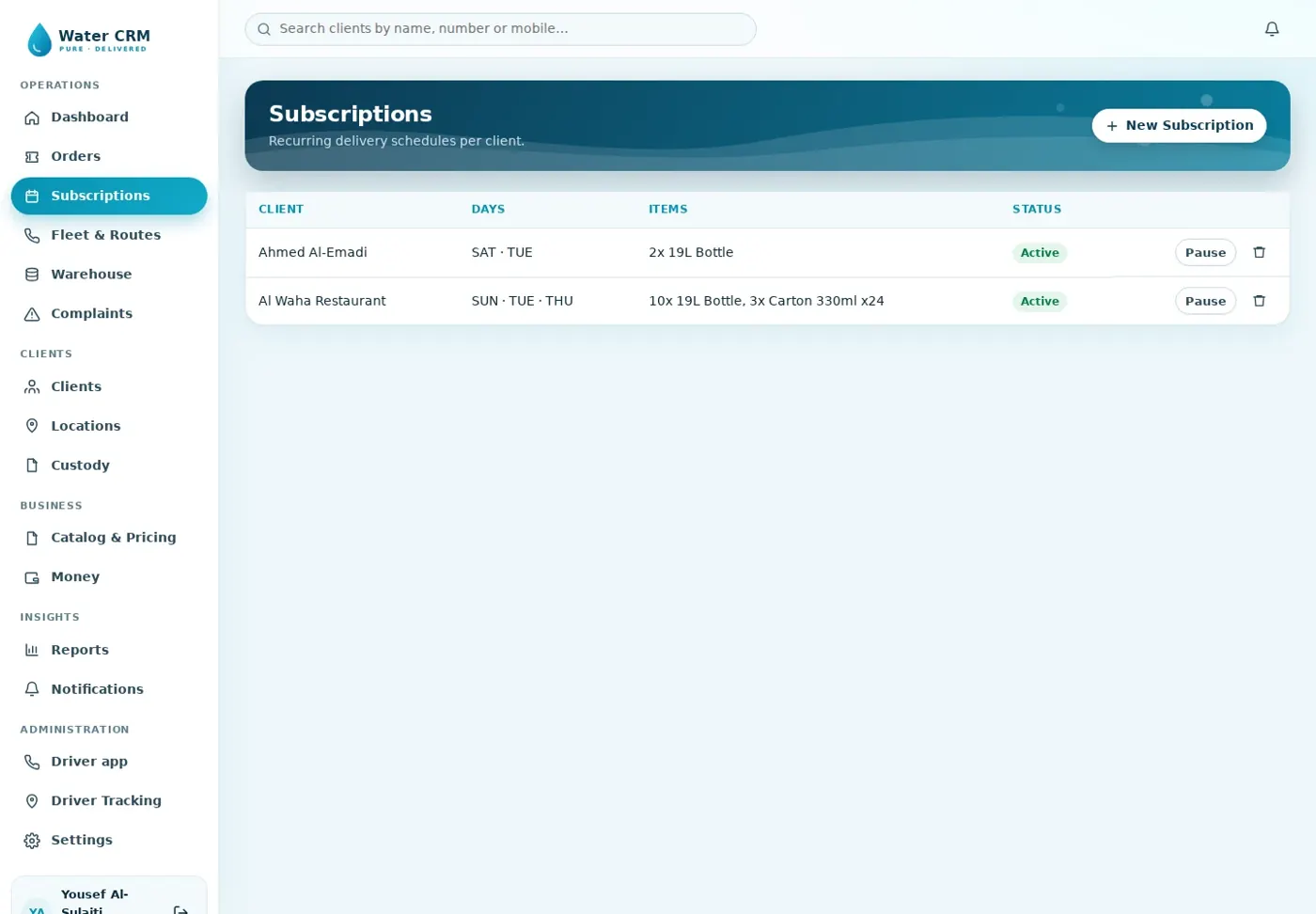Screen dimensions: 1316x914
Task: Create a New Subscription
Action: pyautogui.click(x=1179, y=125)
